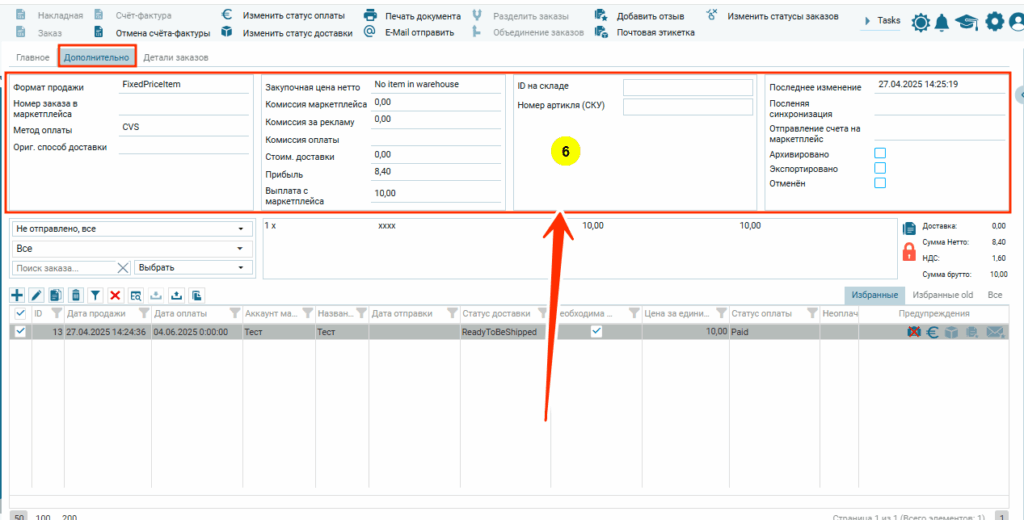Click the 'ID на складе' input field
This screenshot has width=1024, height=520.
point(687,88)
